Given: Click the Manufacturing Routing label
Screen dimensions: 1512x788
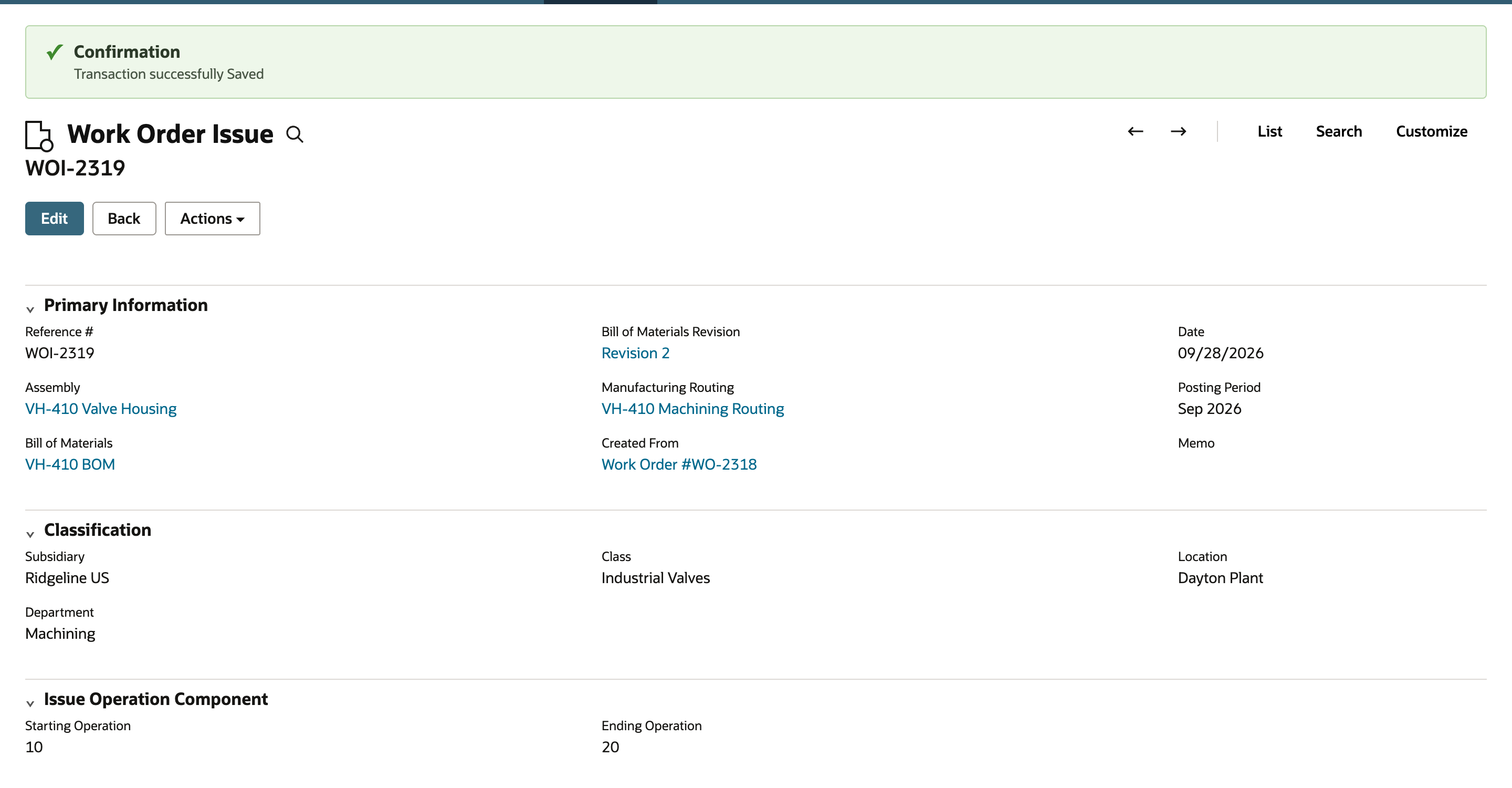Looking at the screenshot, I should (x=667, y=388).
